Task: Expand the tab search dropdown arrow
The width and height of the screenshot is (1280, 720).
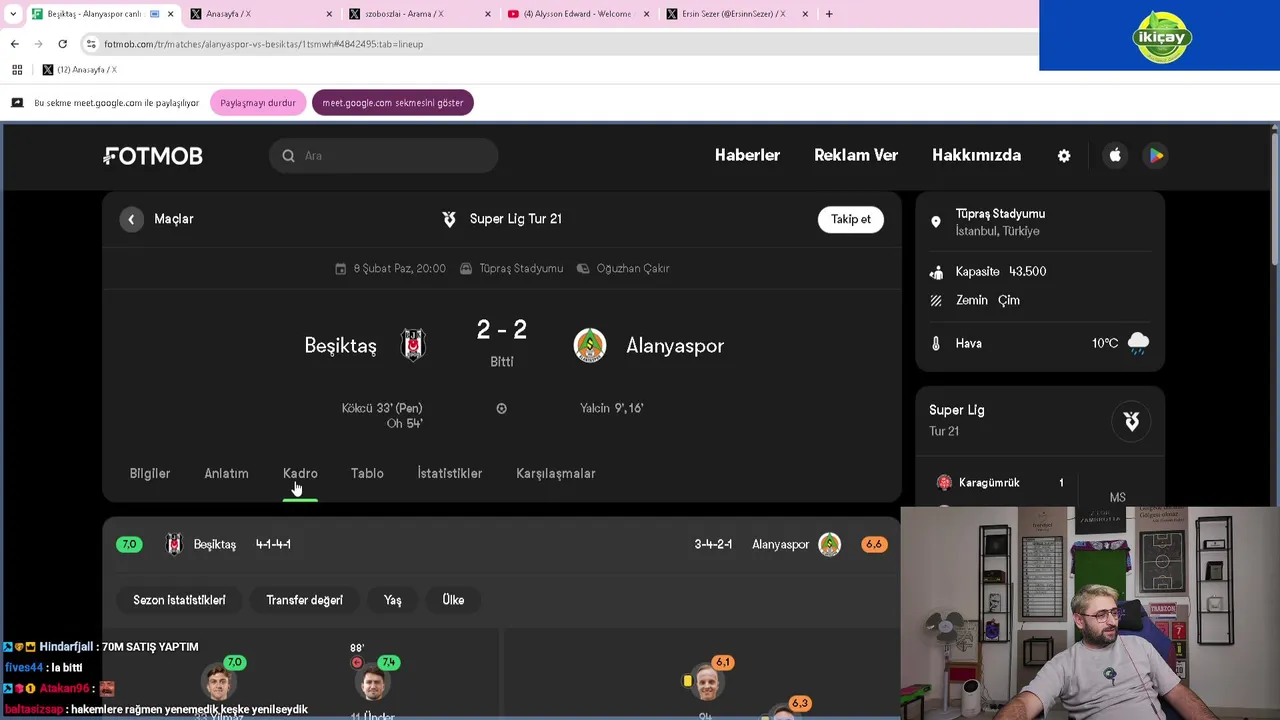Action: 12,14
